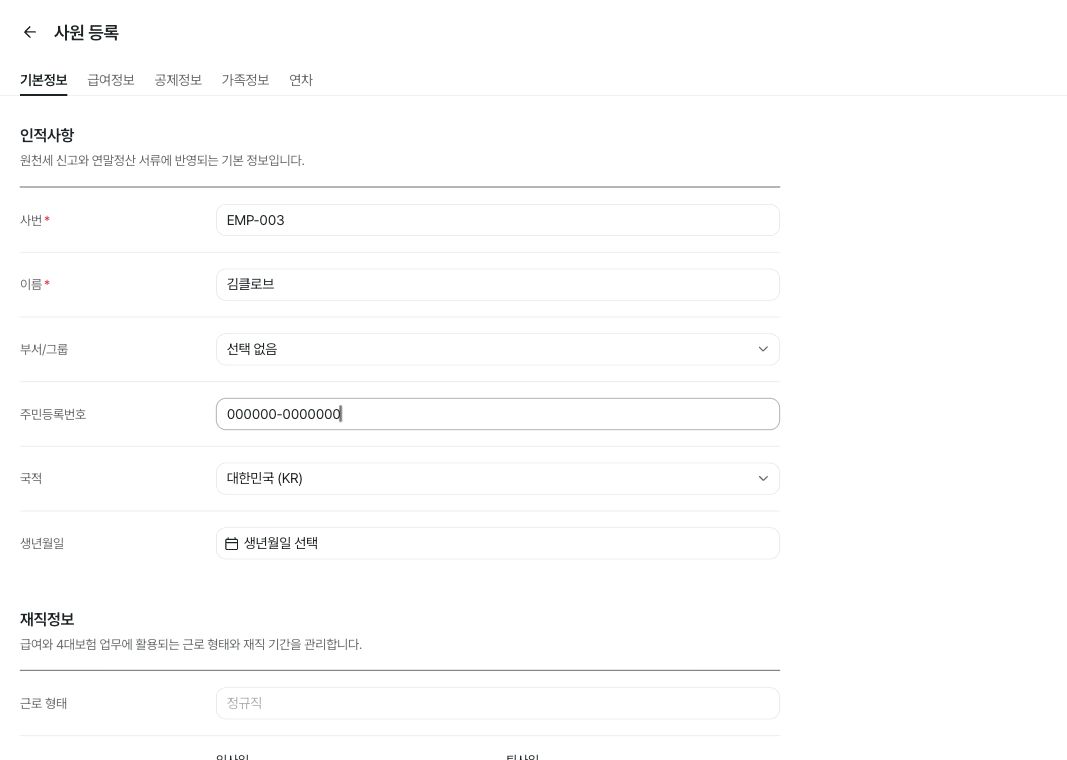The height and width of the screenshot is (760, 1067).
Task: Switch to the 공제정보 tab
Action: click(x=178, y=80)
